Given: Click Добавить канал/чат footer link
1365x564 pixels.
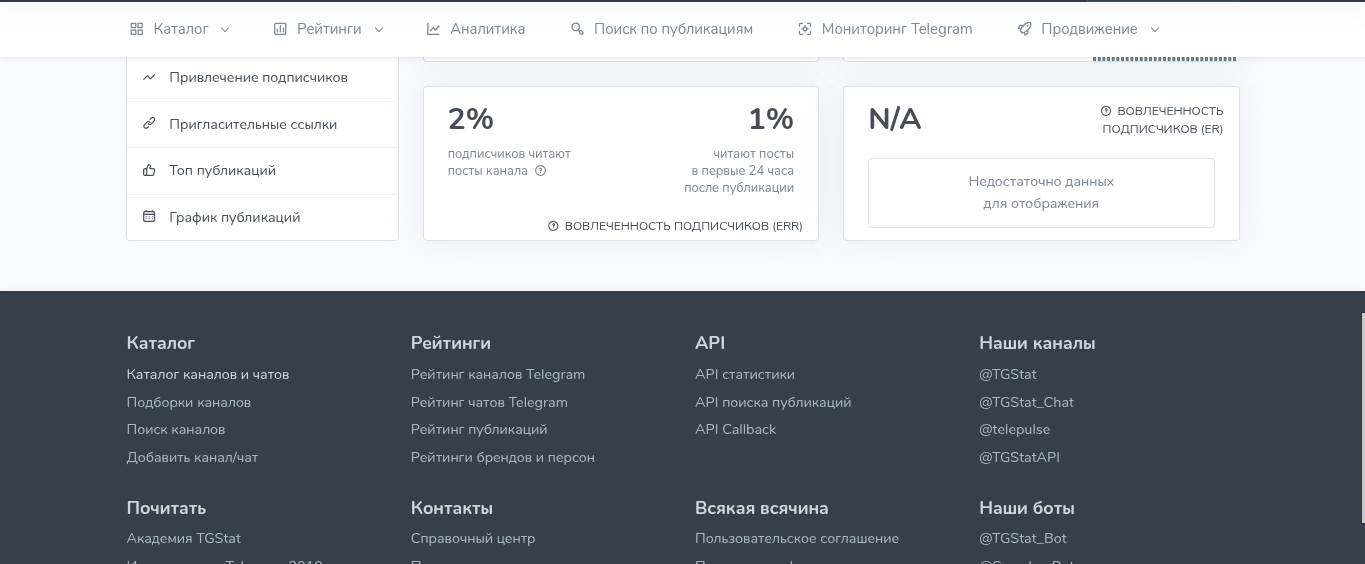Looking at the screenshot, I should pos(192,457).
